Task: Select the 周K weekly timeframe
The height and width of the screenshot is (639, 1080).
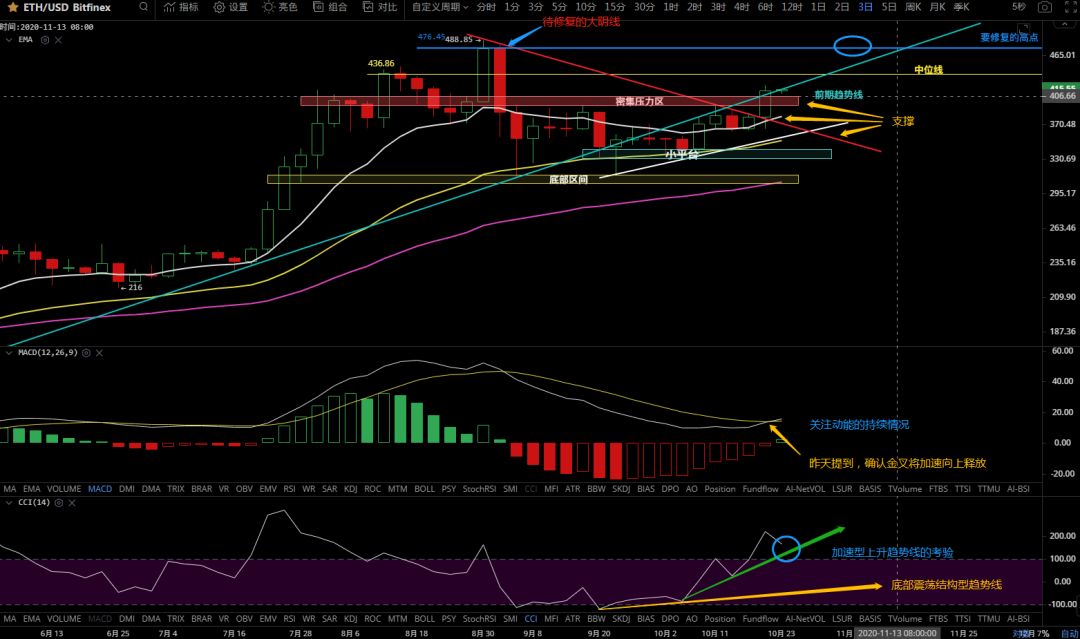Action: pos(912,7)
